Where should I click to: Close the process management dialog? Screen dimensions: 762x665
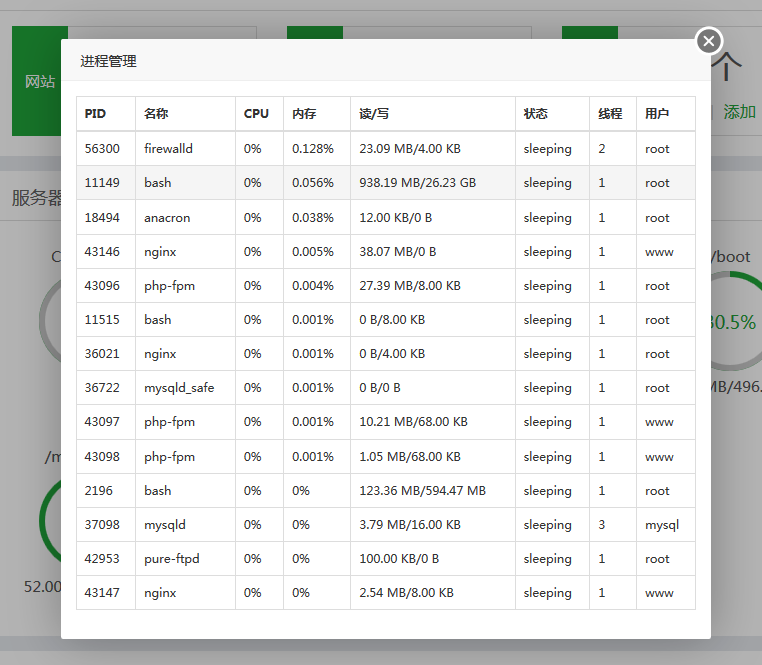(709, 41)
